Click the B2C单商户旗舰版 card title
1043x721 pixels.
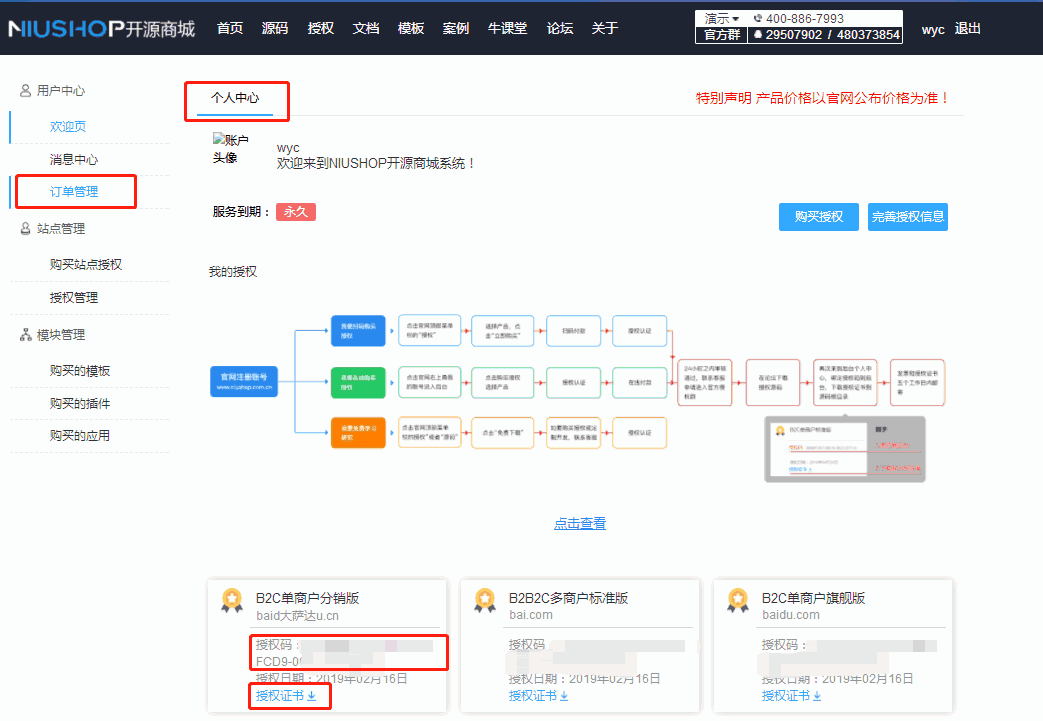[x=813, y=598]
